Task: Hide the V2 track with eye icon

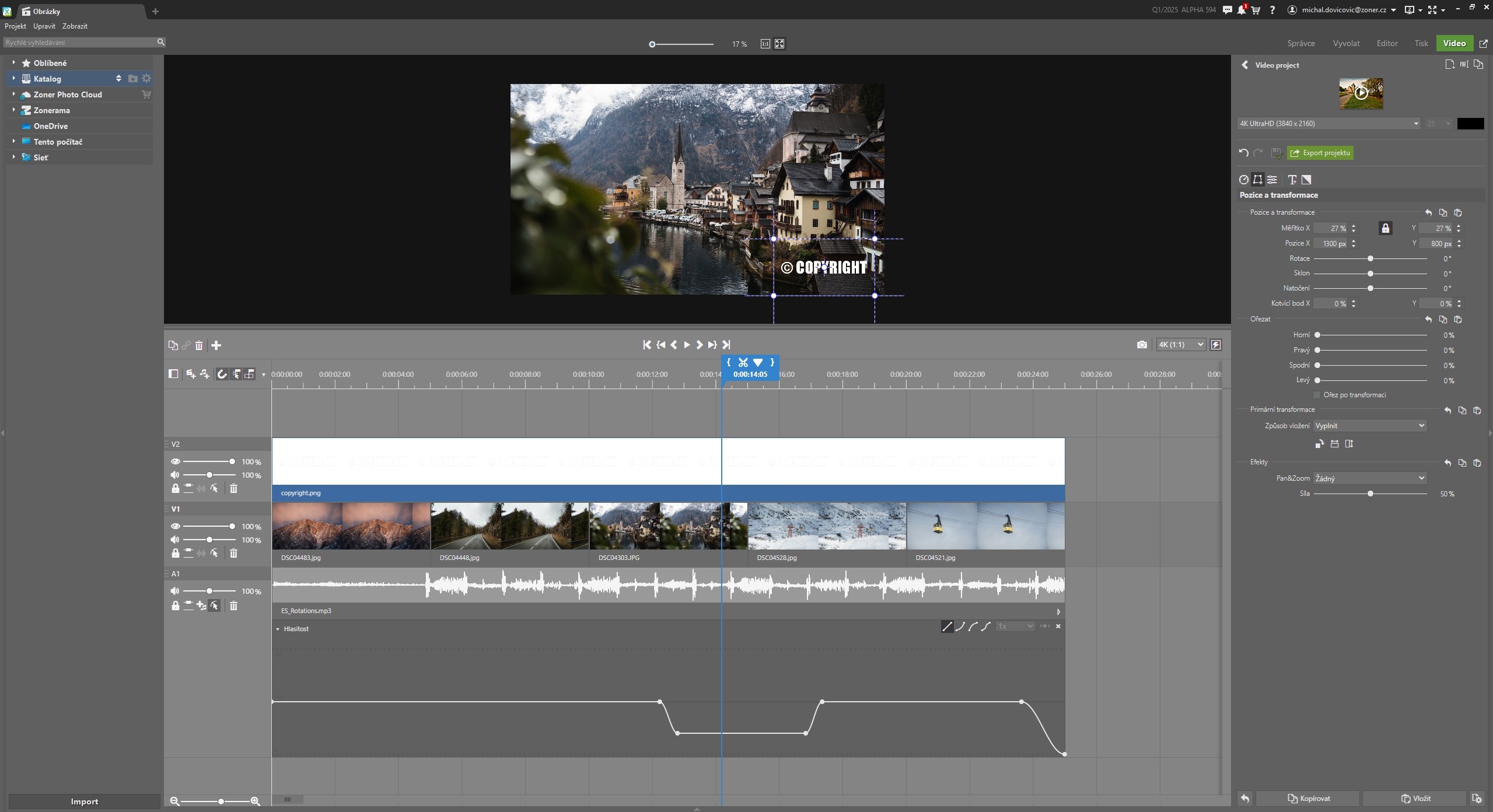Action: pos(175,461)
